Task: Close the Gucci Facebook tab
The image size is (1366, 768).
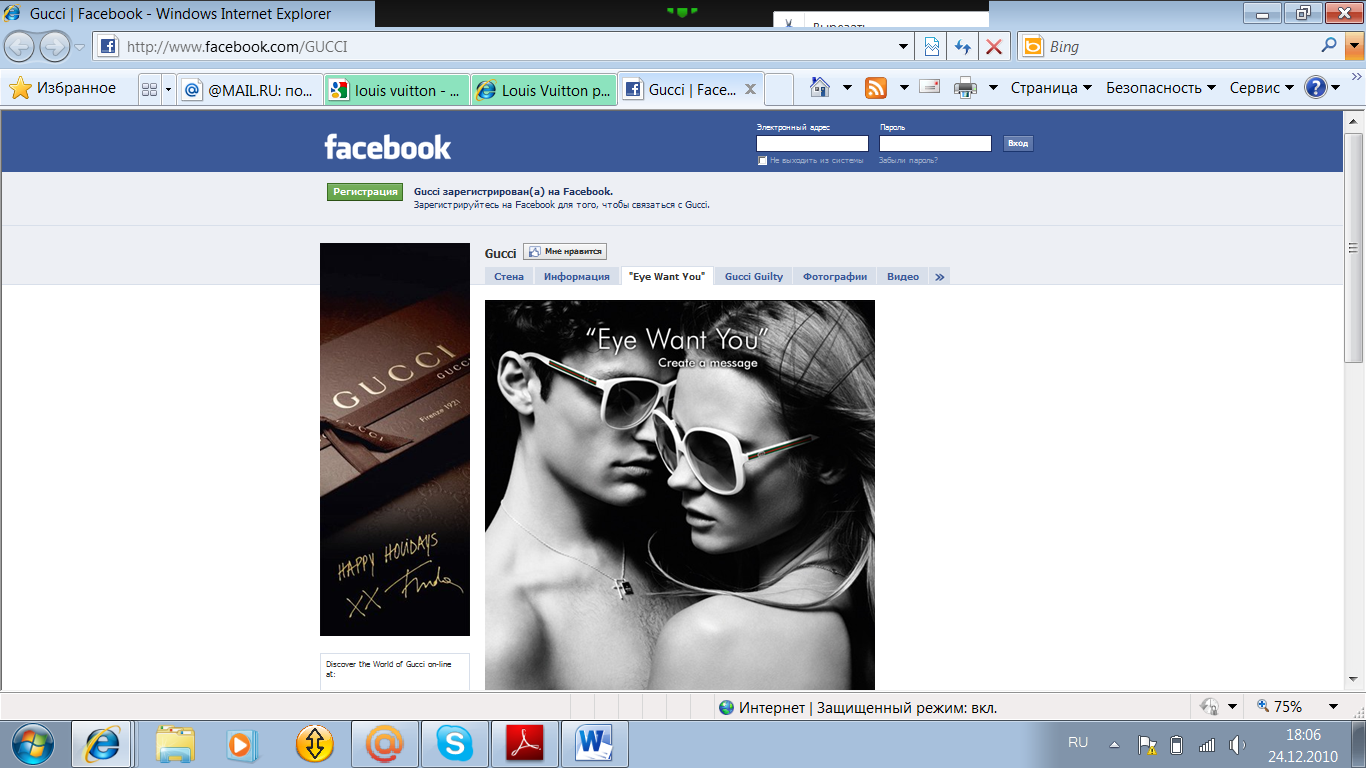Action: coord(750,89)
